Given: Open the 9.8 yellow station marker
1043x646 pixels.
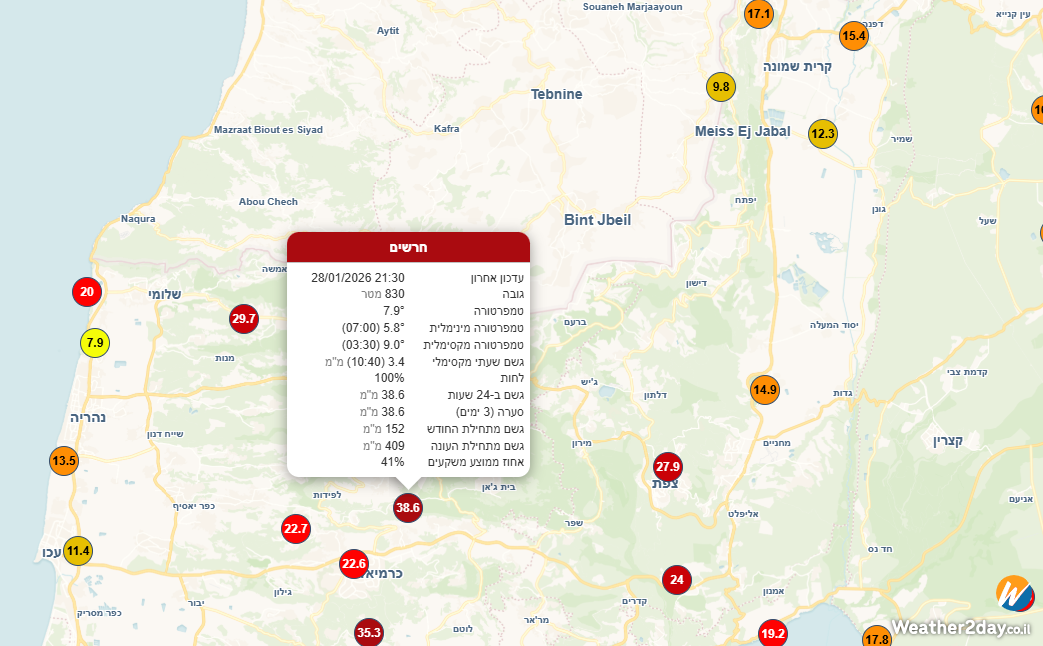Looking at the screenshot, I should tap(721, 87).
